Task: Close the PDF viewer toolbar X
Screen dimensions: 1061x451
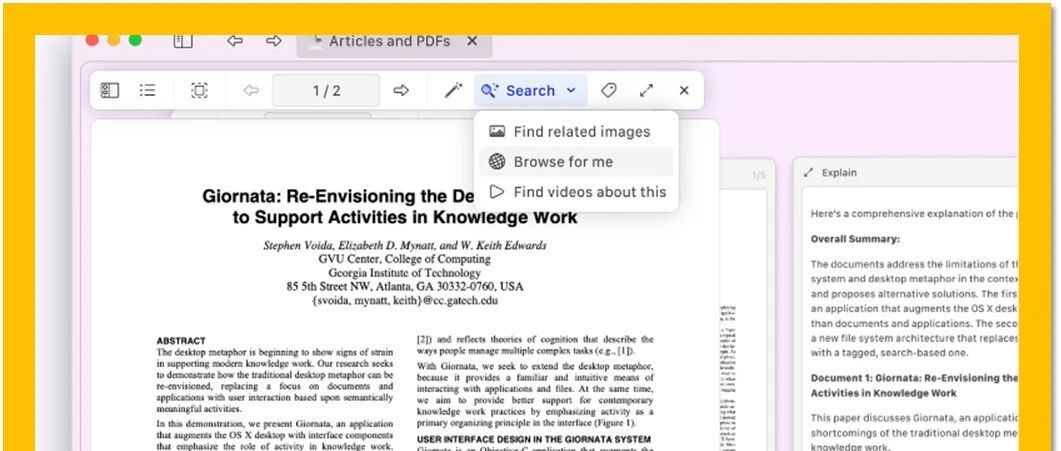Action: coord(684,91)
